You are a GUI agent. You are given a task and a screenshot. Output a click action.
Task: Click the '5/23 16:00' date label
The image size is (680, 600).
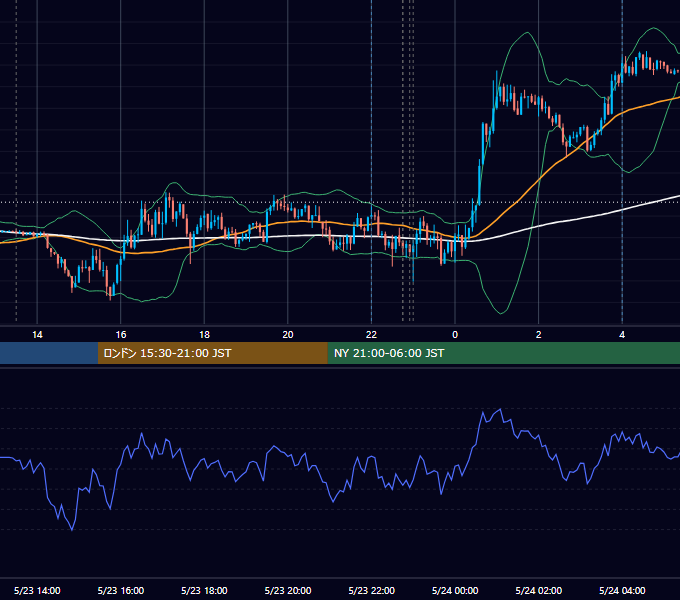pos(121,590)
